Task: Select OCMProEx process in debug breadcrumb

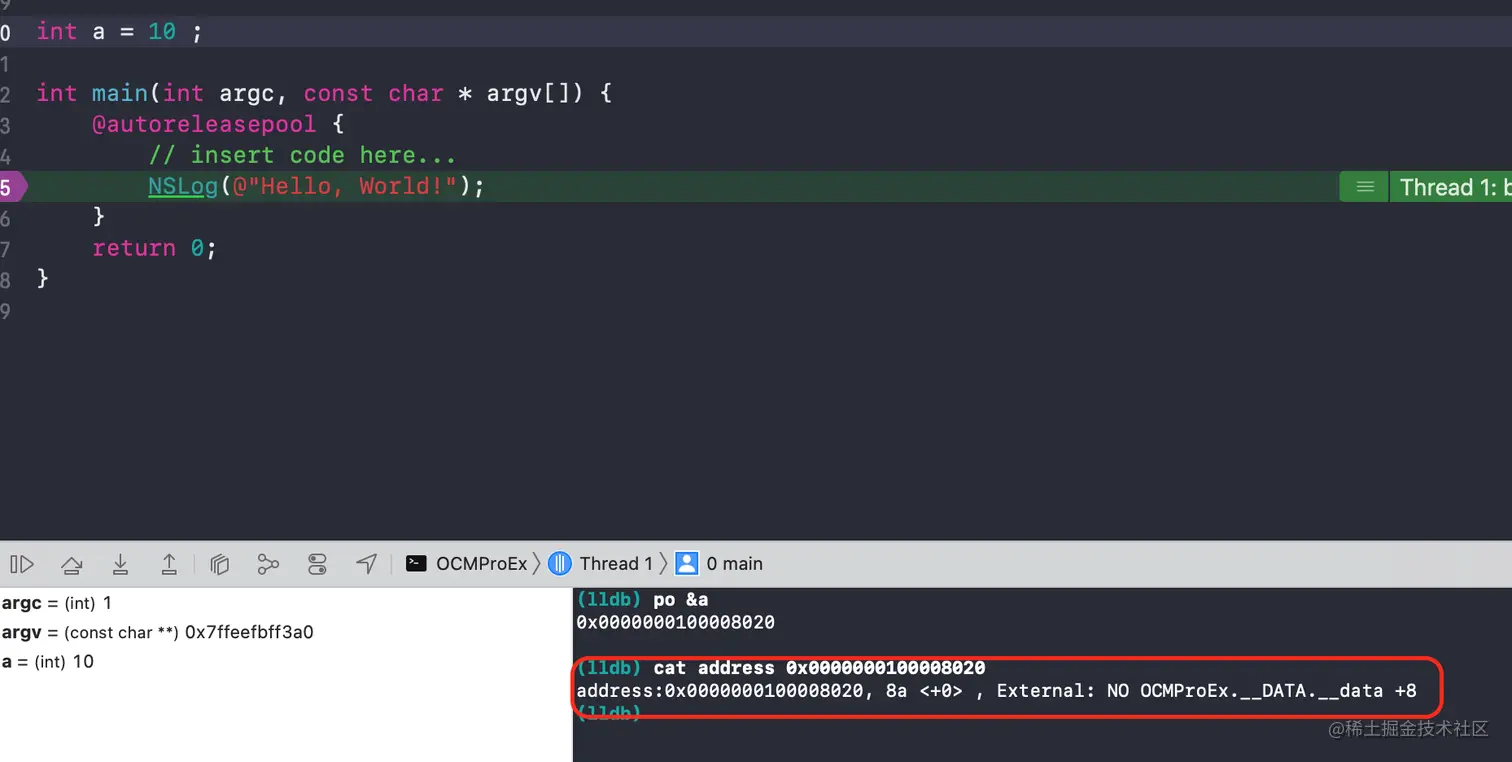Action: (466, 564)
